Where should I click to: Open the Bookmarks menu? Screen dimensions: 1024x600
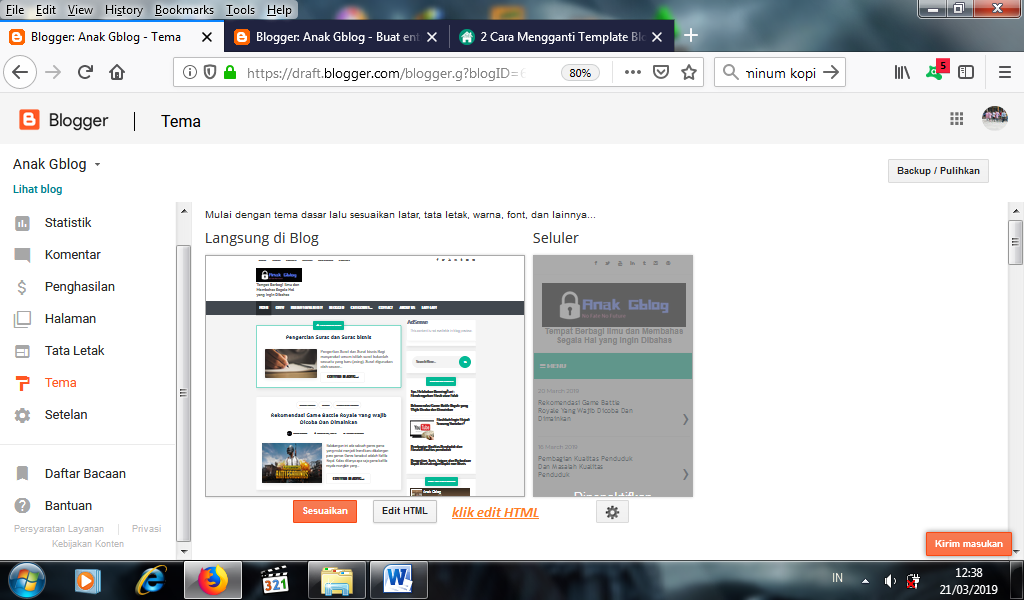tap(184, 10)
